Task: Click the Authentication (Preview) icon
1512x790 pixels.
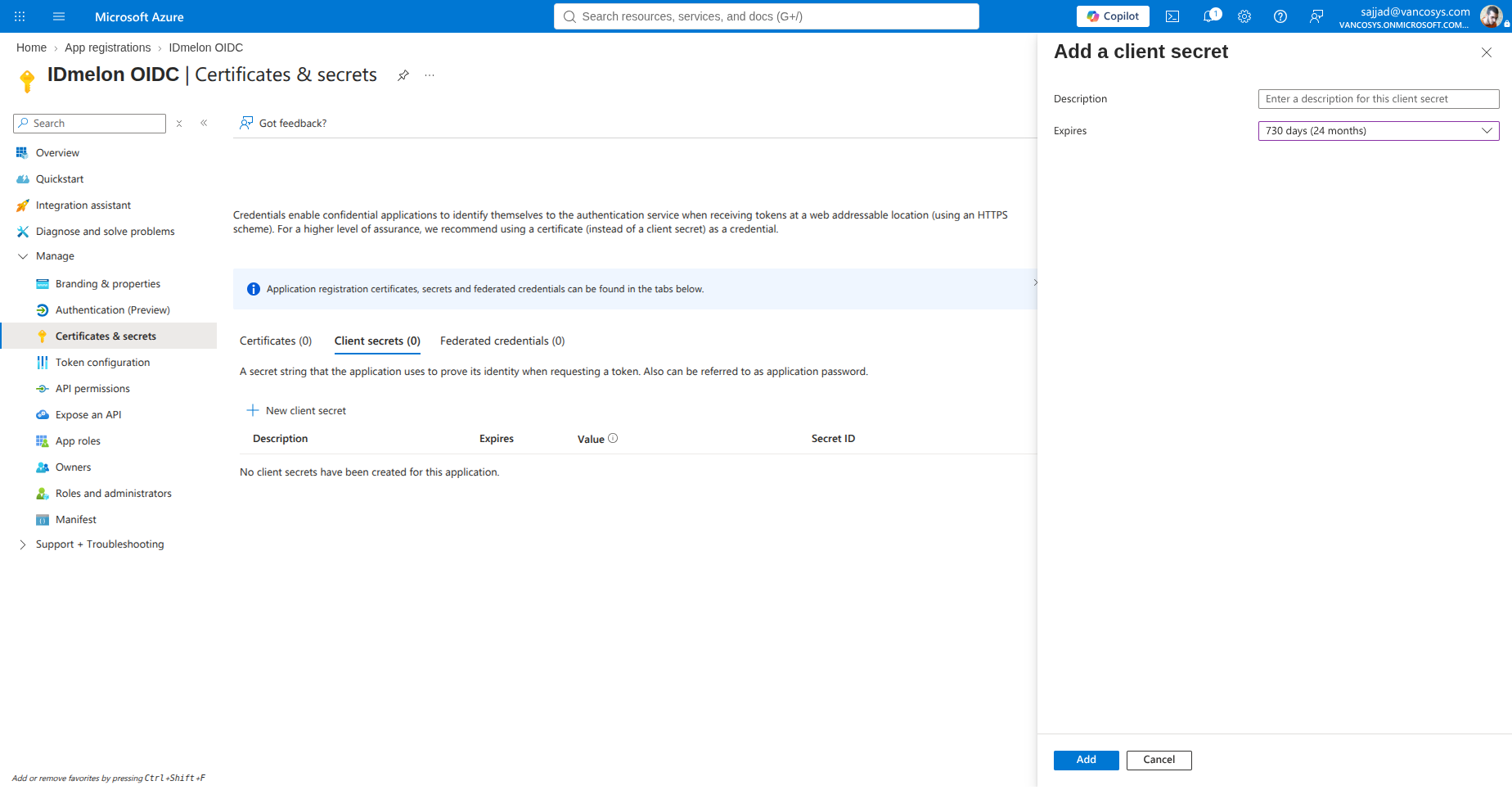Action: click(x=43, y=310)
